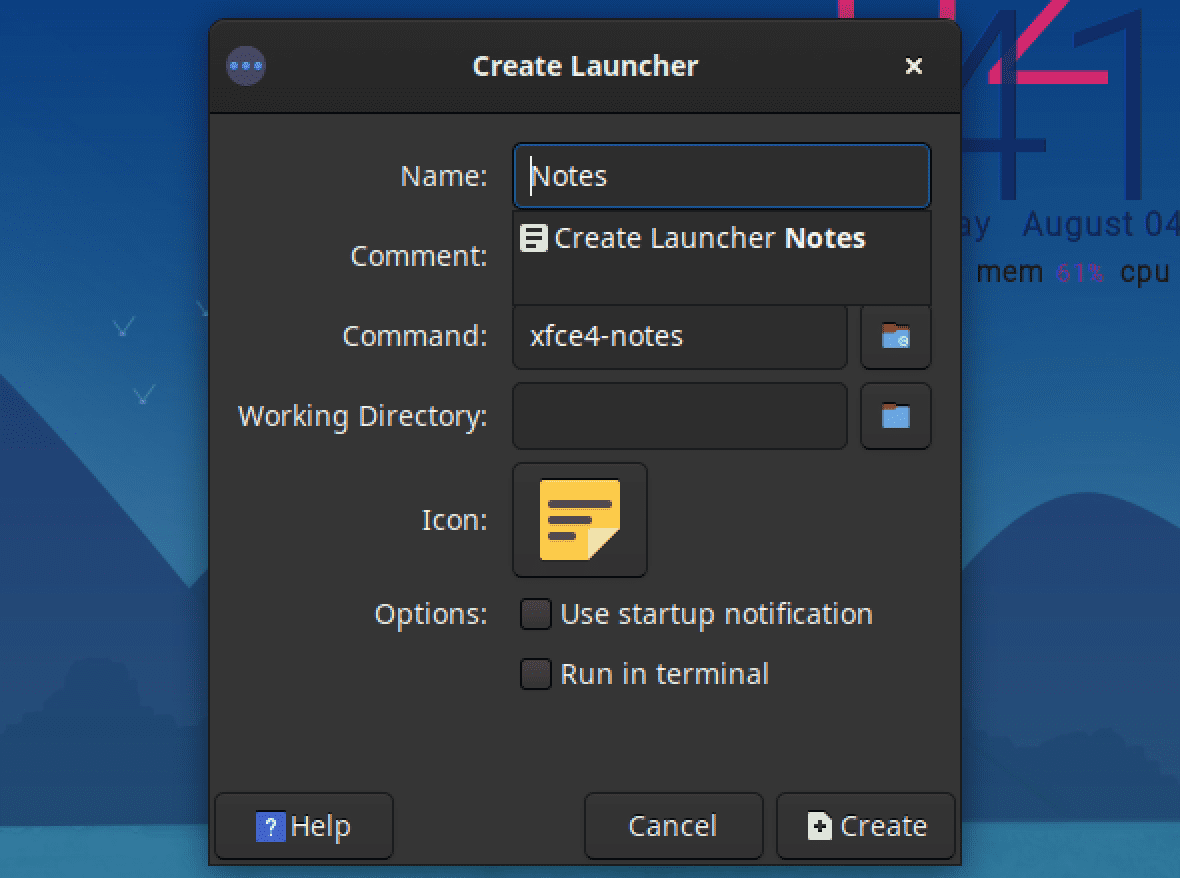Select the 'Create Launcher Notes' suggestion
This screenshot has width=1180, height=878.
722,238
